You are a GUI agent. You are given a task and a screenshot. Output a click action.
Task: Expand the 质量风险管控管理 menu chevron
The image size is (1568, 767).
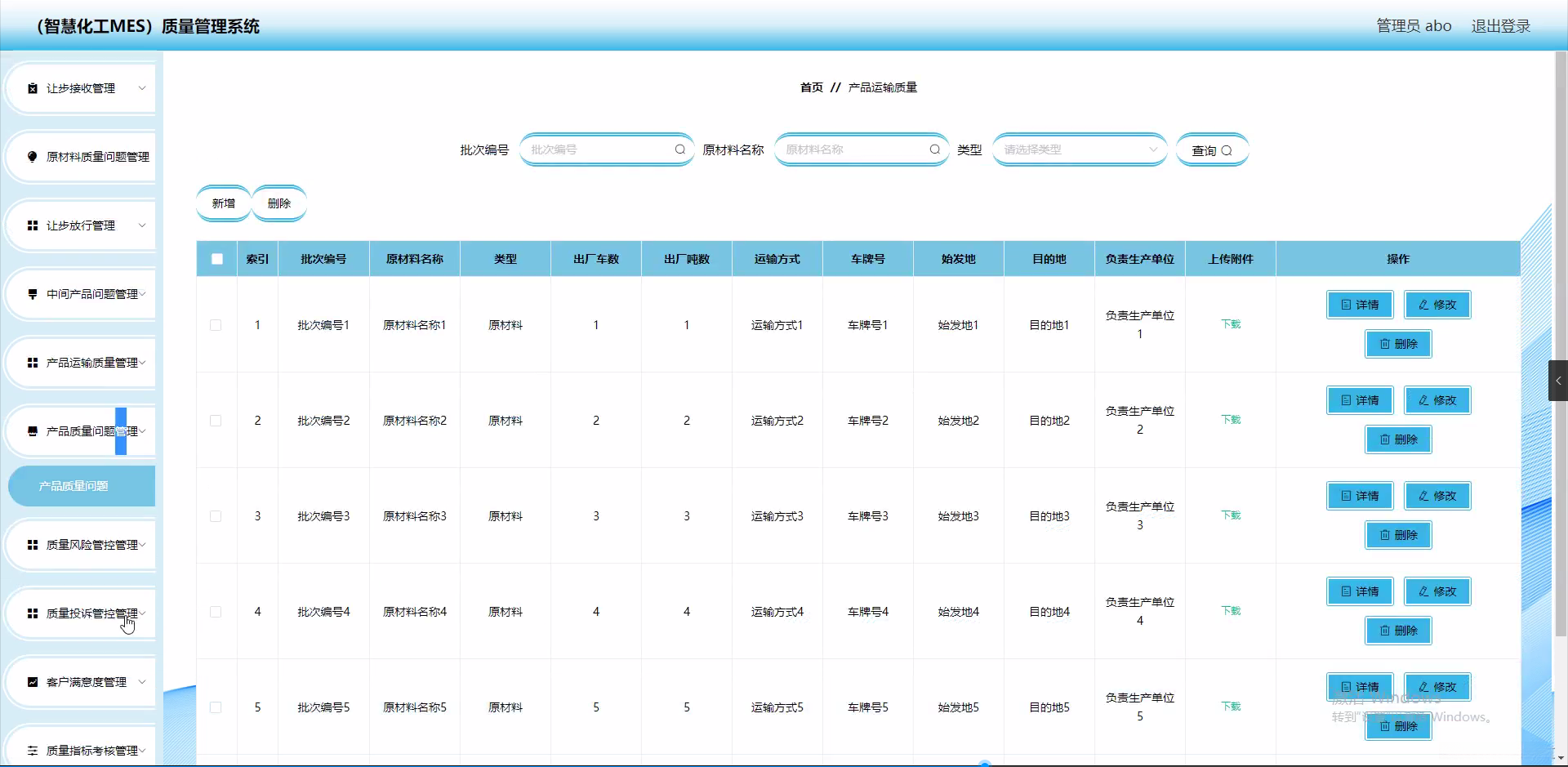click(x=142, y=545)
